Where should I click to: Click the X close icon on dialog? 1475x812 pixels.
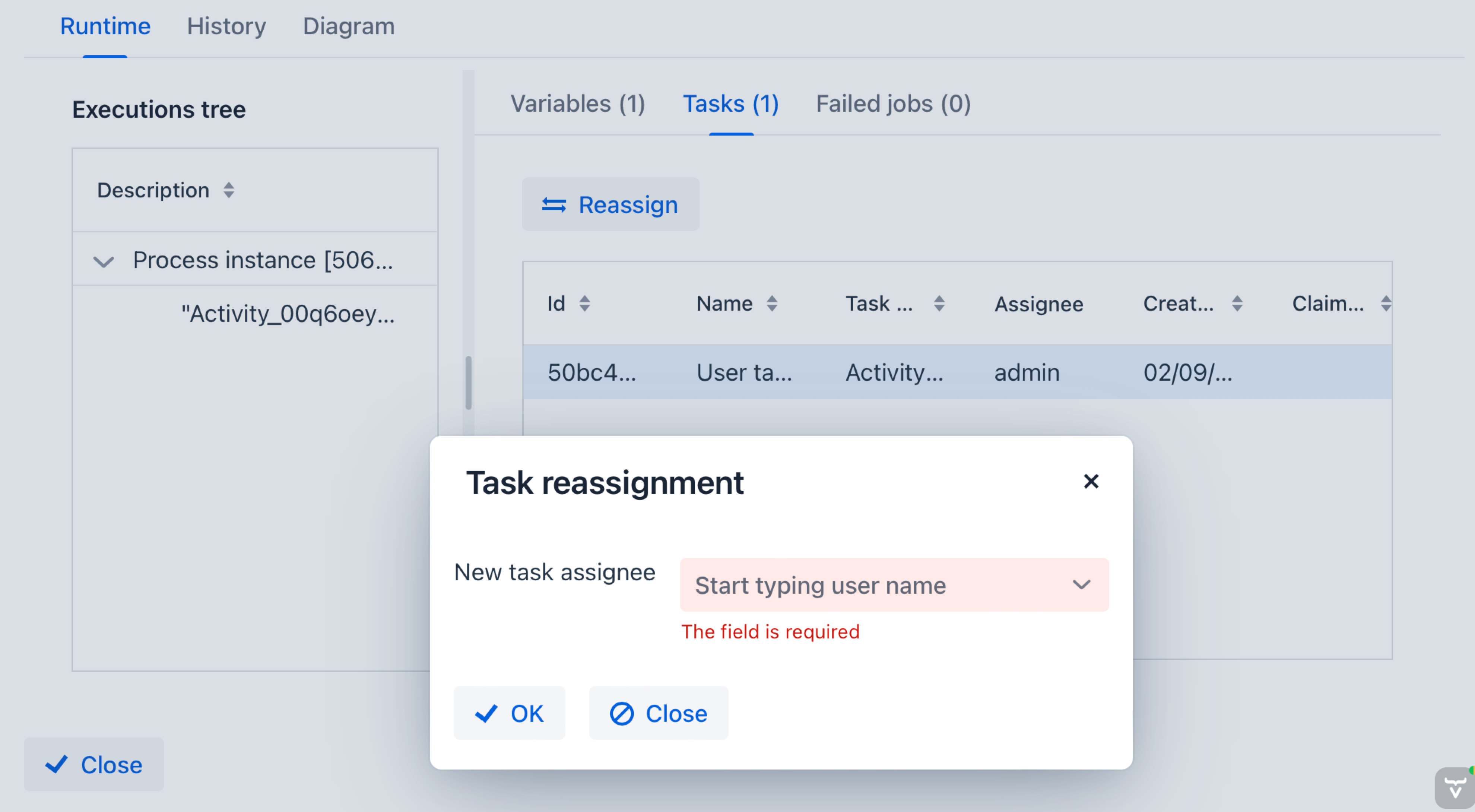1090,481
